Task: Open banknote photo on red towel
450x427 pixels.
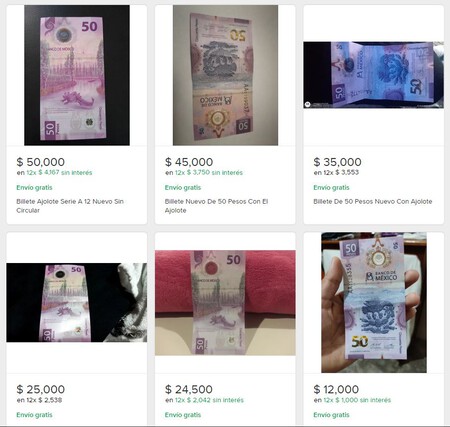Action: coord(225,303)
